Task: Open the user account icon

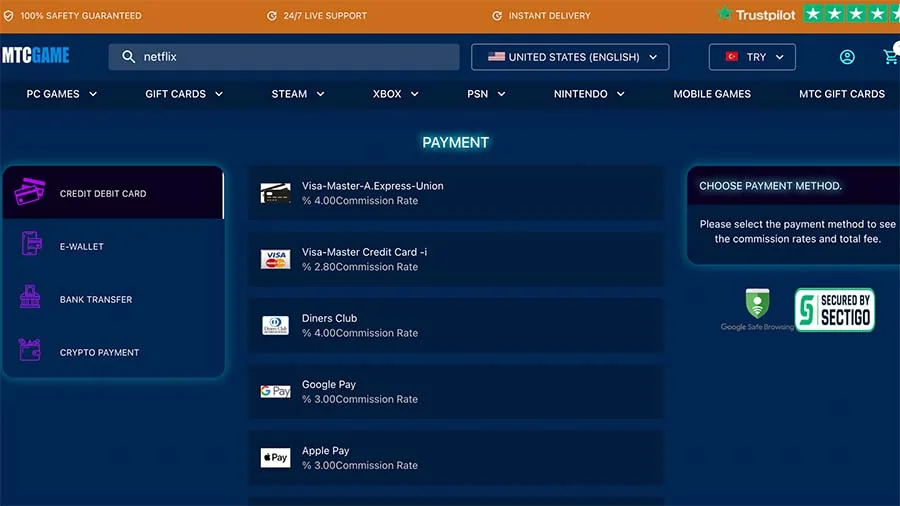Action: [x=847, y=57]
